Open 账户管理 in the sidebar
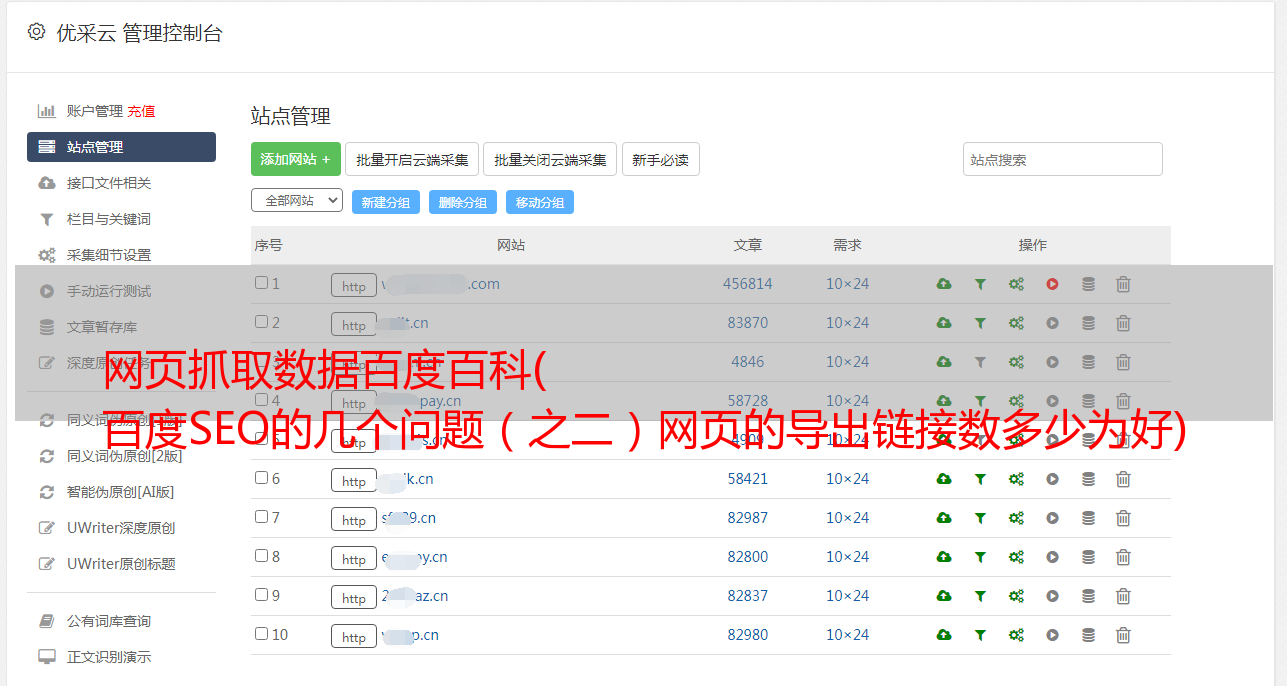The width and height of the screenshot is (1287, 686). 95,111
